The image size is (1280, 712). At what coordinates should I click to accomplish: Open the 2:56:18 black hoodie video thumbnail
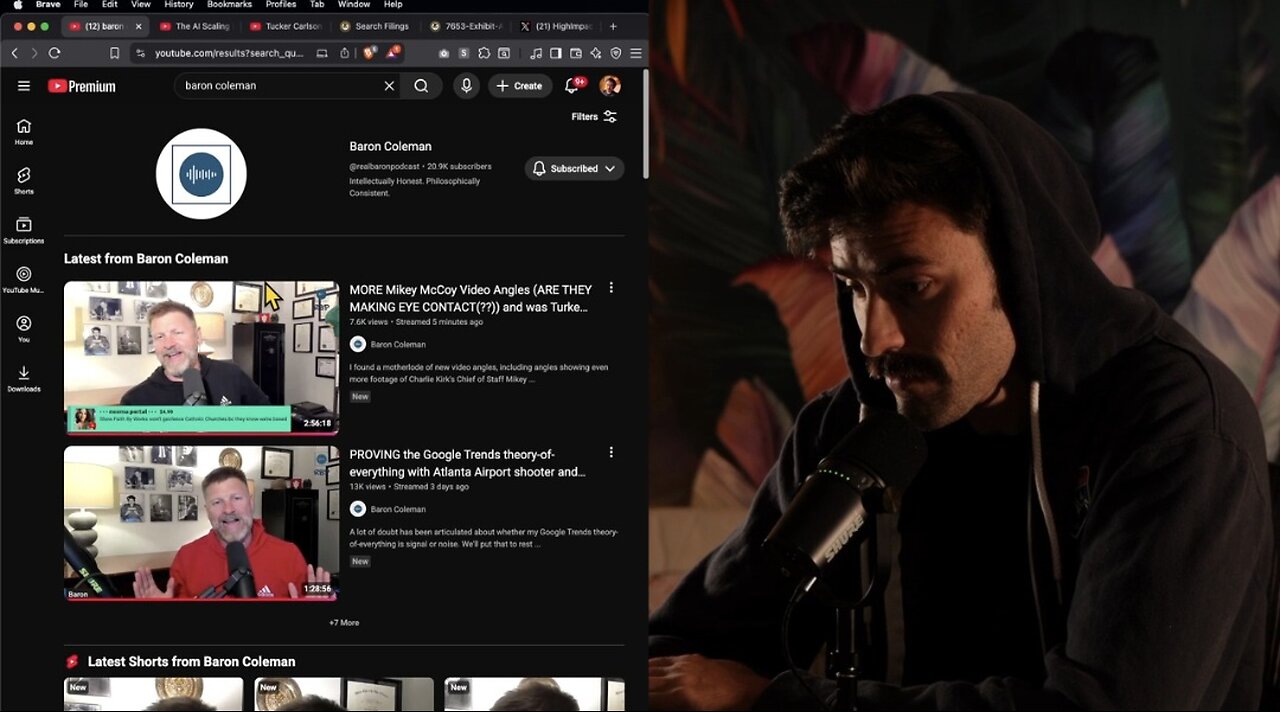pos(201,358)
